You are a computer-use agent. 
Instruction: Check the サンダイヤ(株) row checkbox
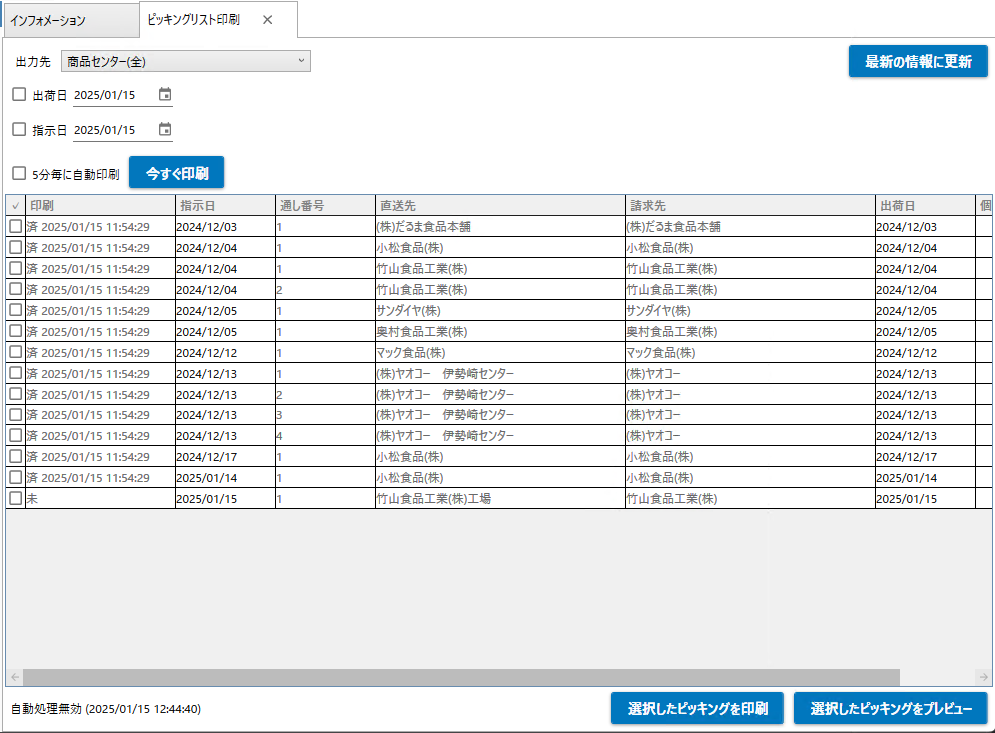pos(16,310)
